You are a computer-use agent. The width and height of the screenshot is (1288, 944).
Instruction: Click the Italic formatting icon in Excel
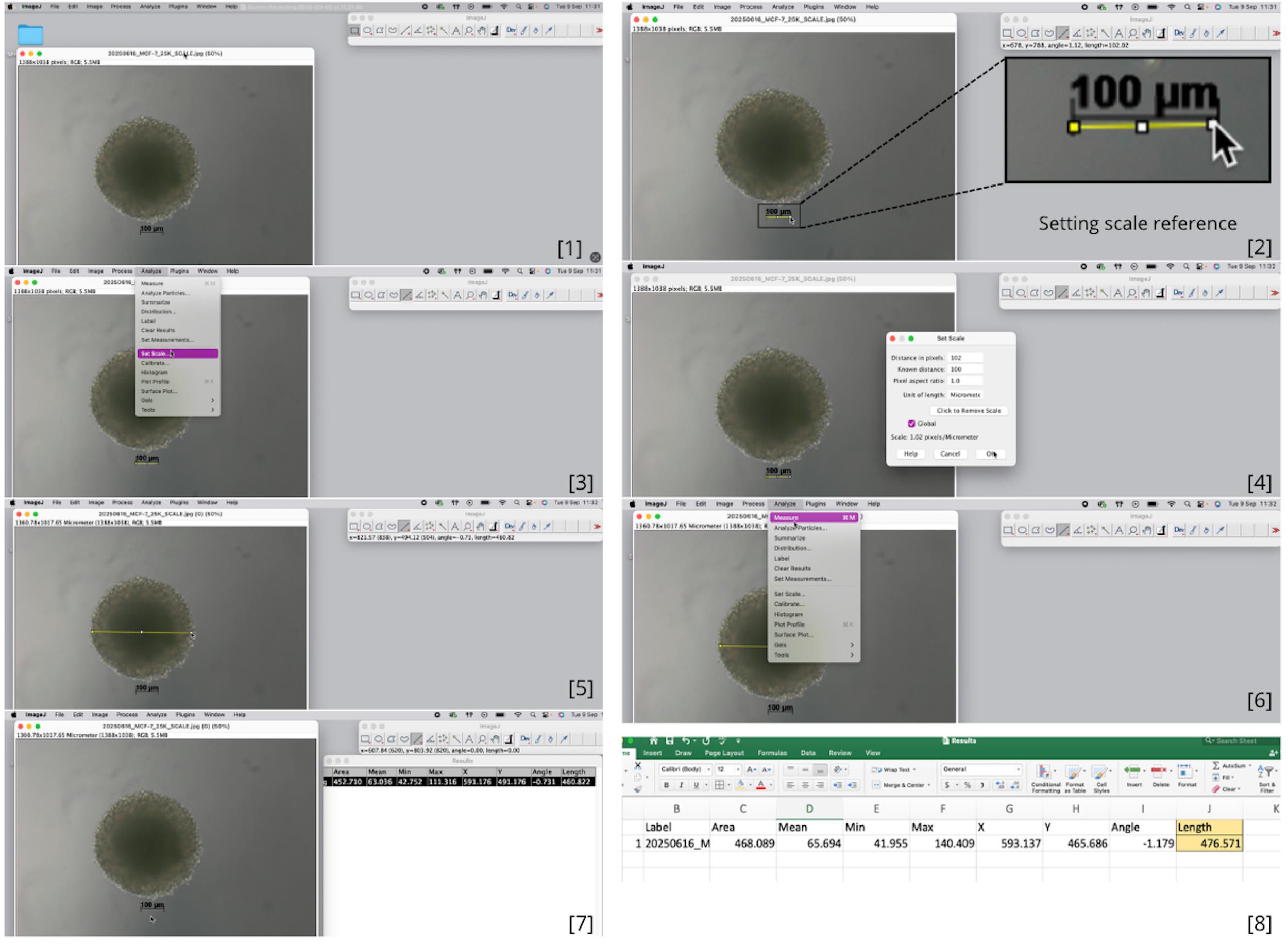coord(681,786)
